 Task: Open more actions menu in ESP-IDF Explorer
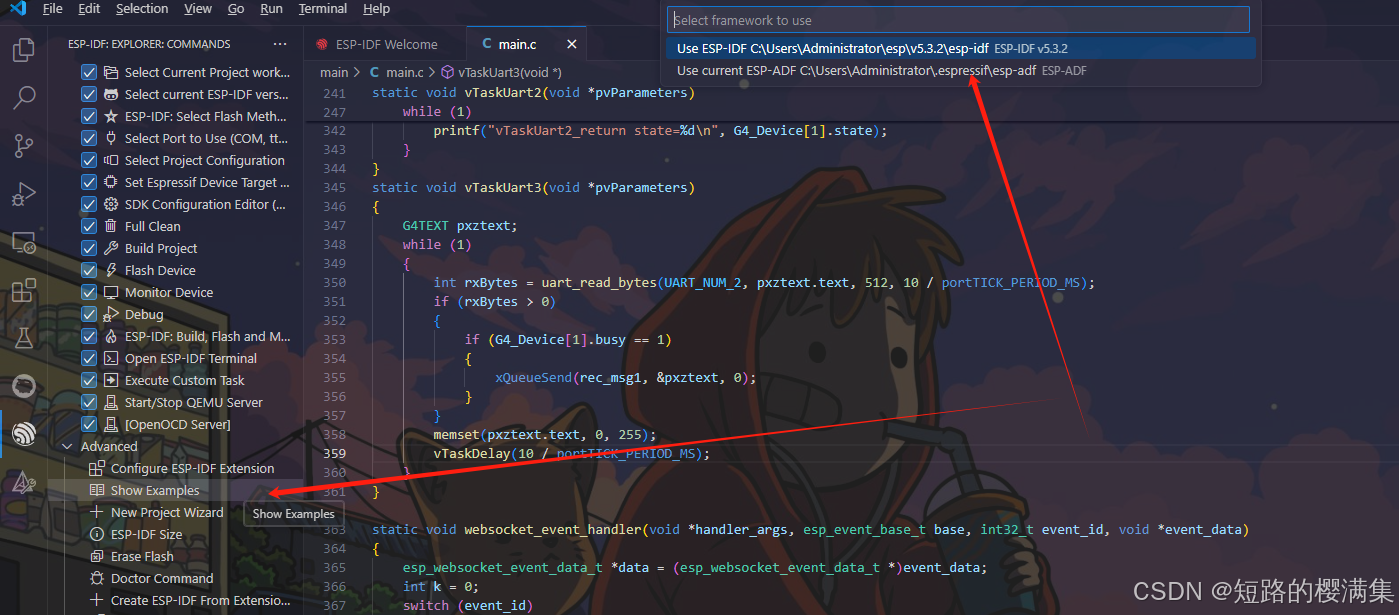click(x=279, y=43)
